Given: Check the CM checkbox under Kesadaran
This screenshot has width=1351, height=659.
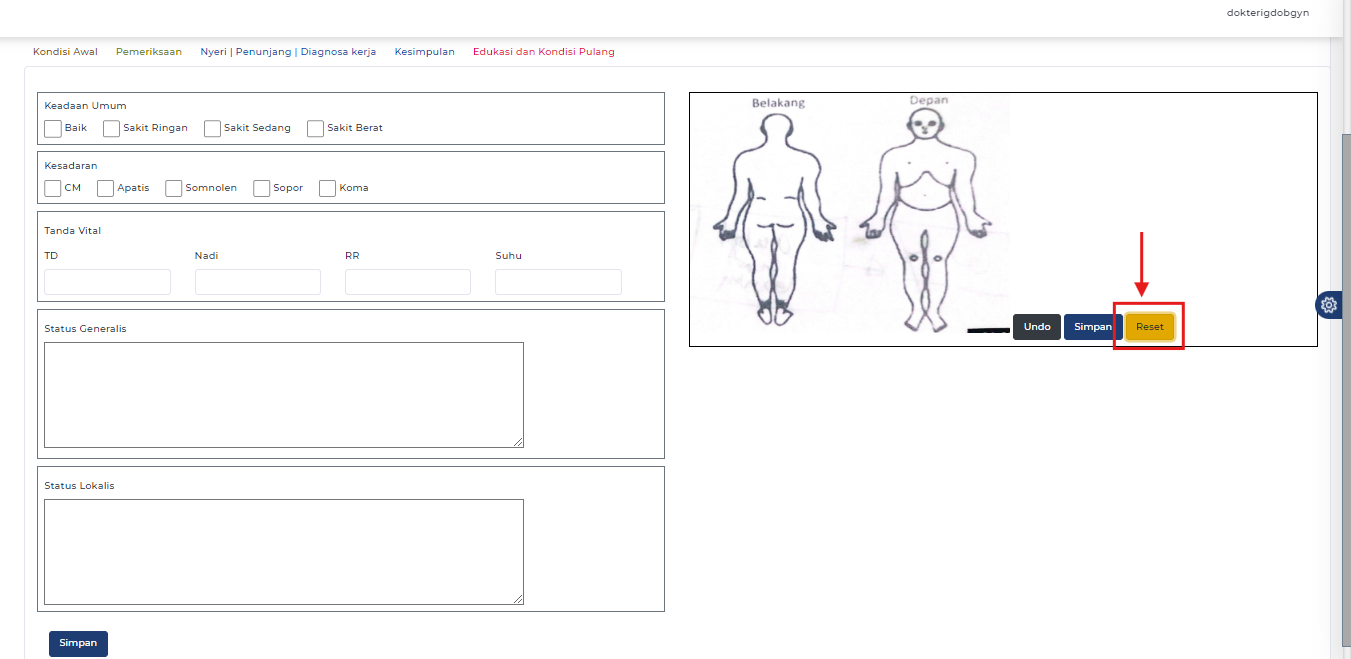Looking at the screenshot, I should tap(52, 188).
